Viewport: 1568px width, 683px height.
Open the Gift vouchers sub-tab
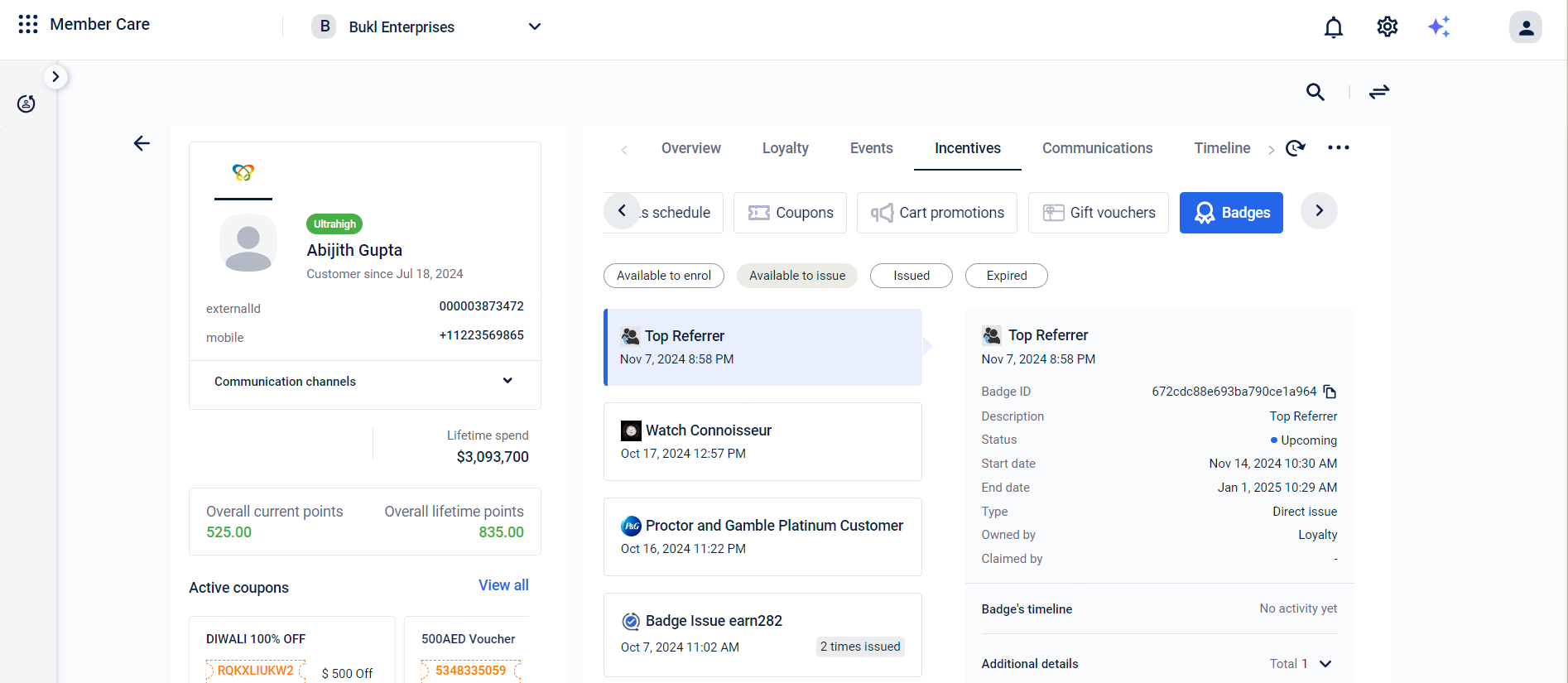click(x=1099, y=213)
